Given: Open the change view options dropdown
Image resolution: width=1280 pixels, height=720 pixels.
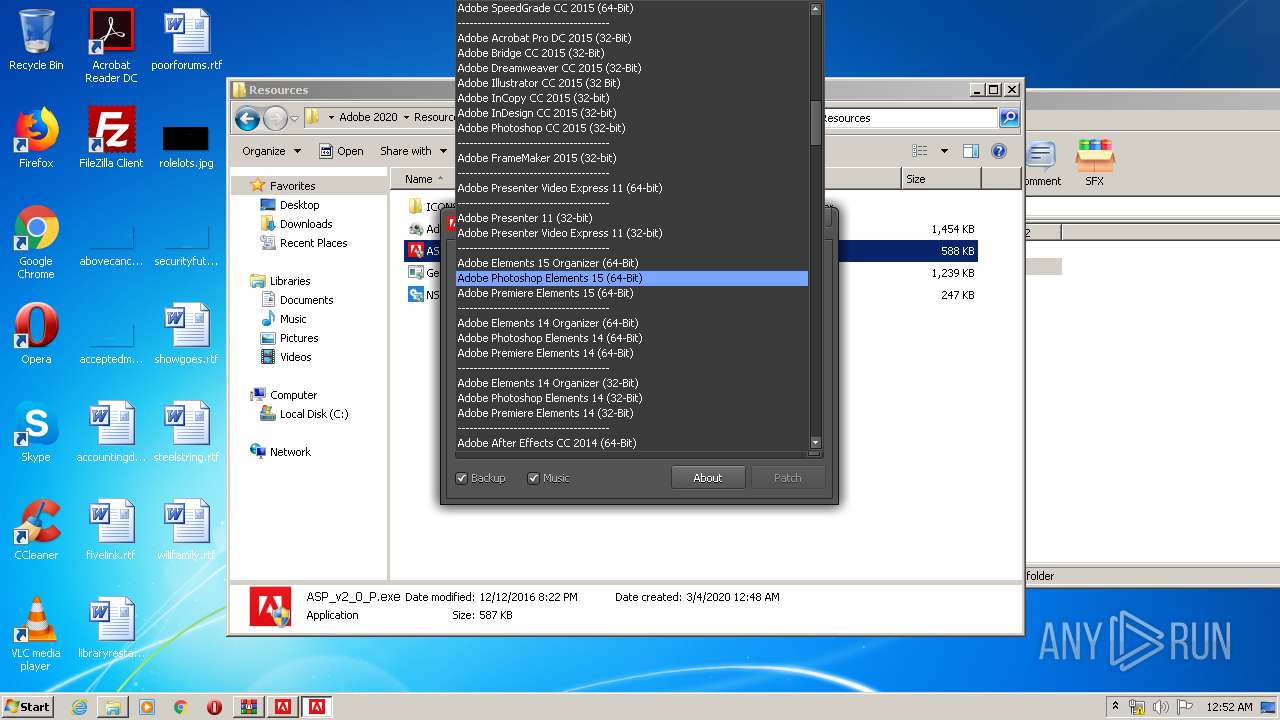Looking at the screenshot, I should [944, 151].
